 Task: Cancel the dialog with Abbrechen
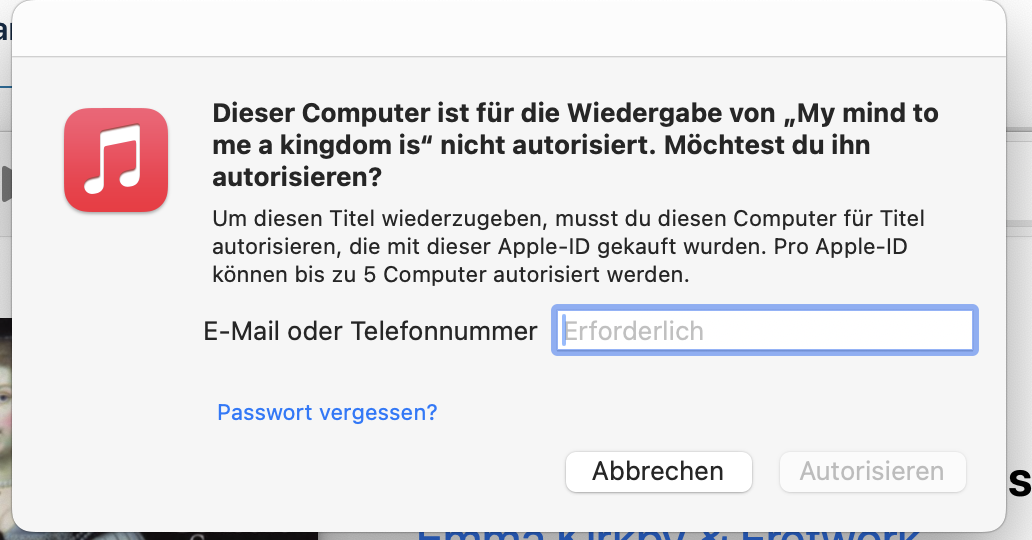[x=658, y=472]
